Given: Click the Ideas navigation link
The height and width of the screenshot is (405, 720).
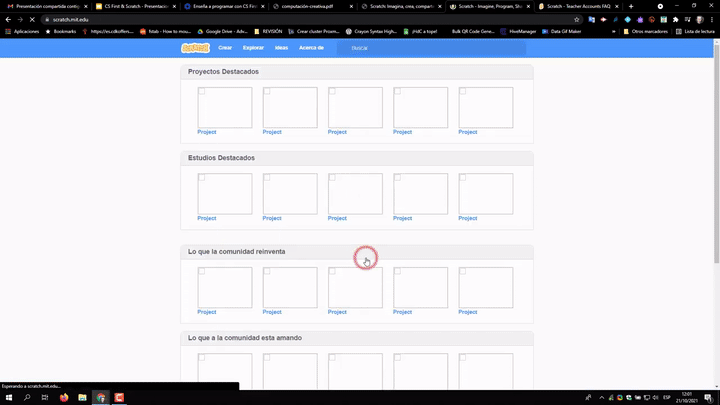Looking at the screenshot, I should [x=281, y=47].
